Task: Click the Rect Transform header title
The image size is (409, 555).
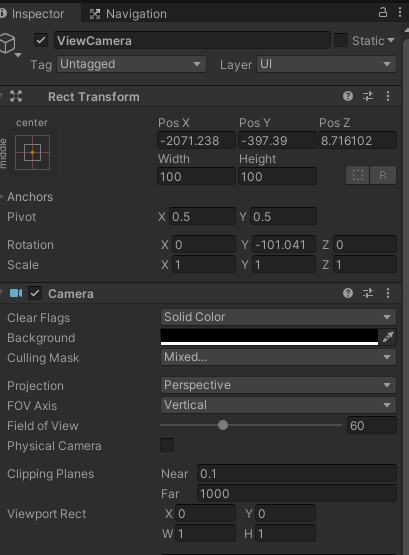Action: click(94, 97)
